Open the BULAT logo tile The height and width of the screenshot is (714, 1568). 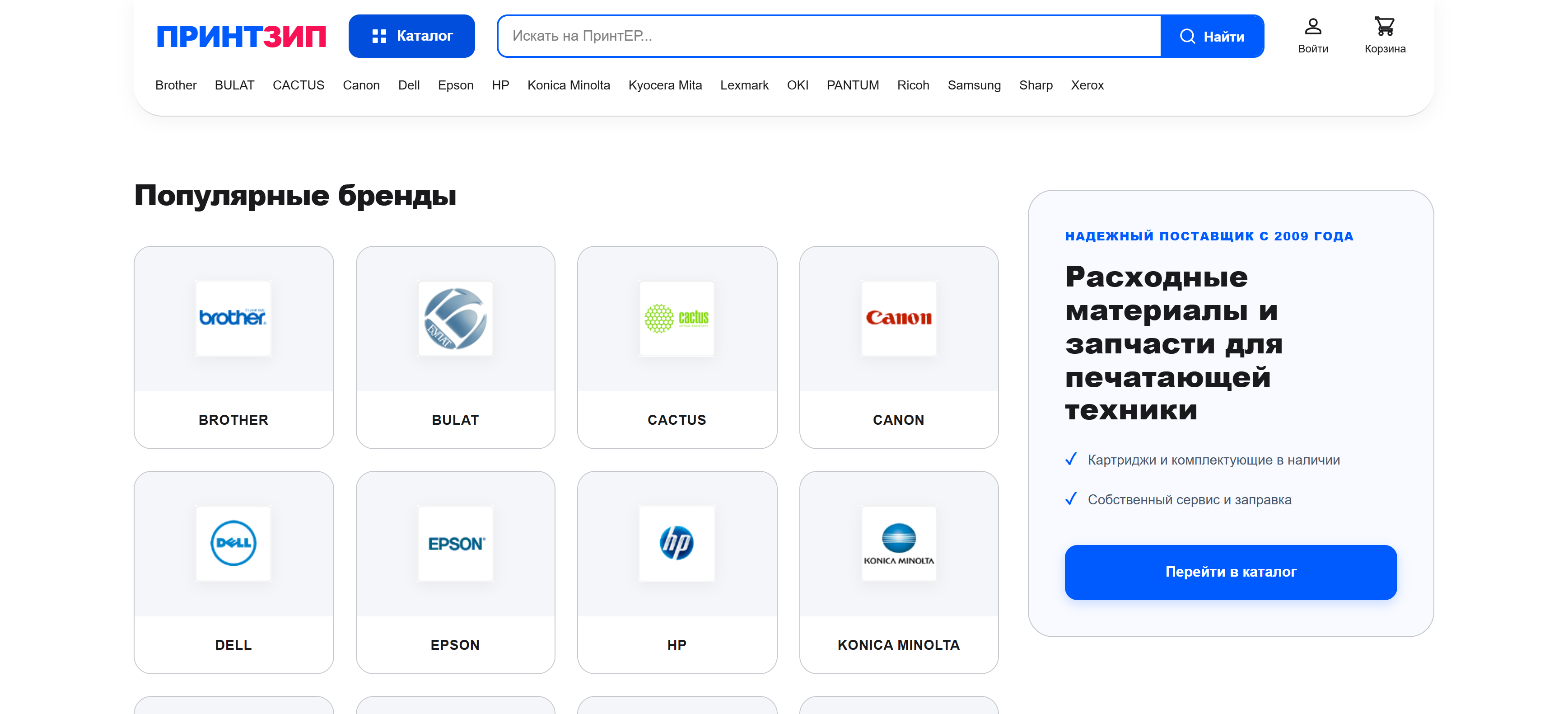coord(455,318)
